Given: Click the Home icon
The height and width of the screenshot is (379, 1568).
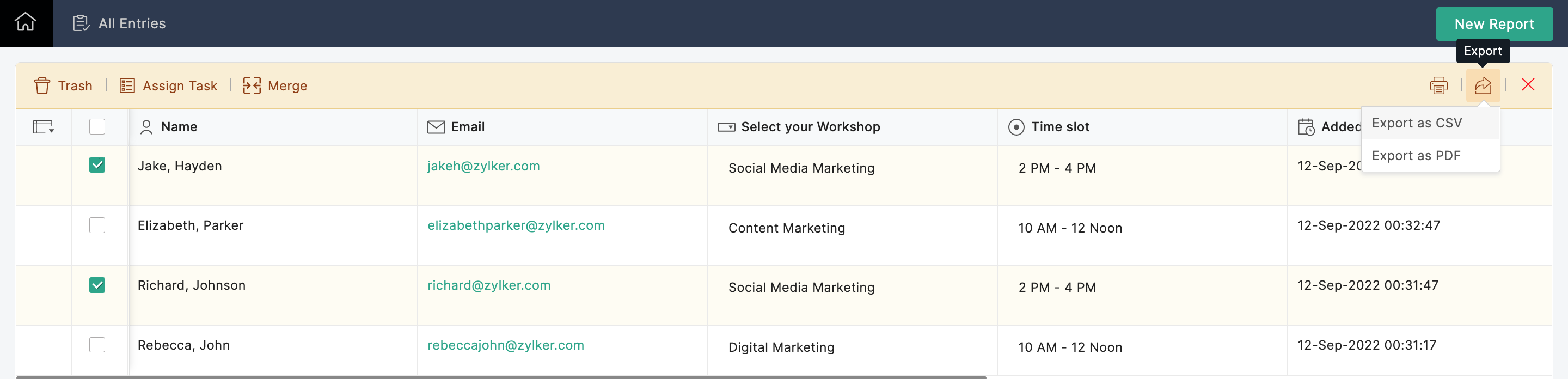Looking at the screenshot, I should pos(26,23).
